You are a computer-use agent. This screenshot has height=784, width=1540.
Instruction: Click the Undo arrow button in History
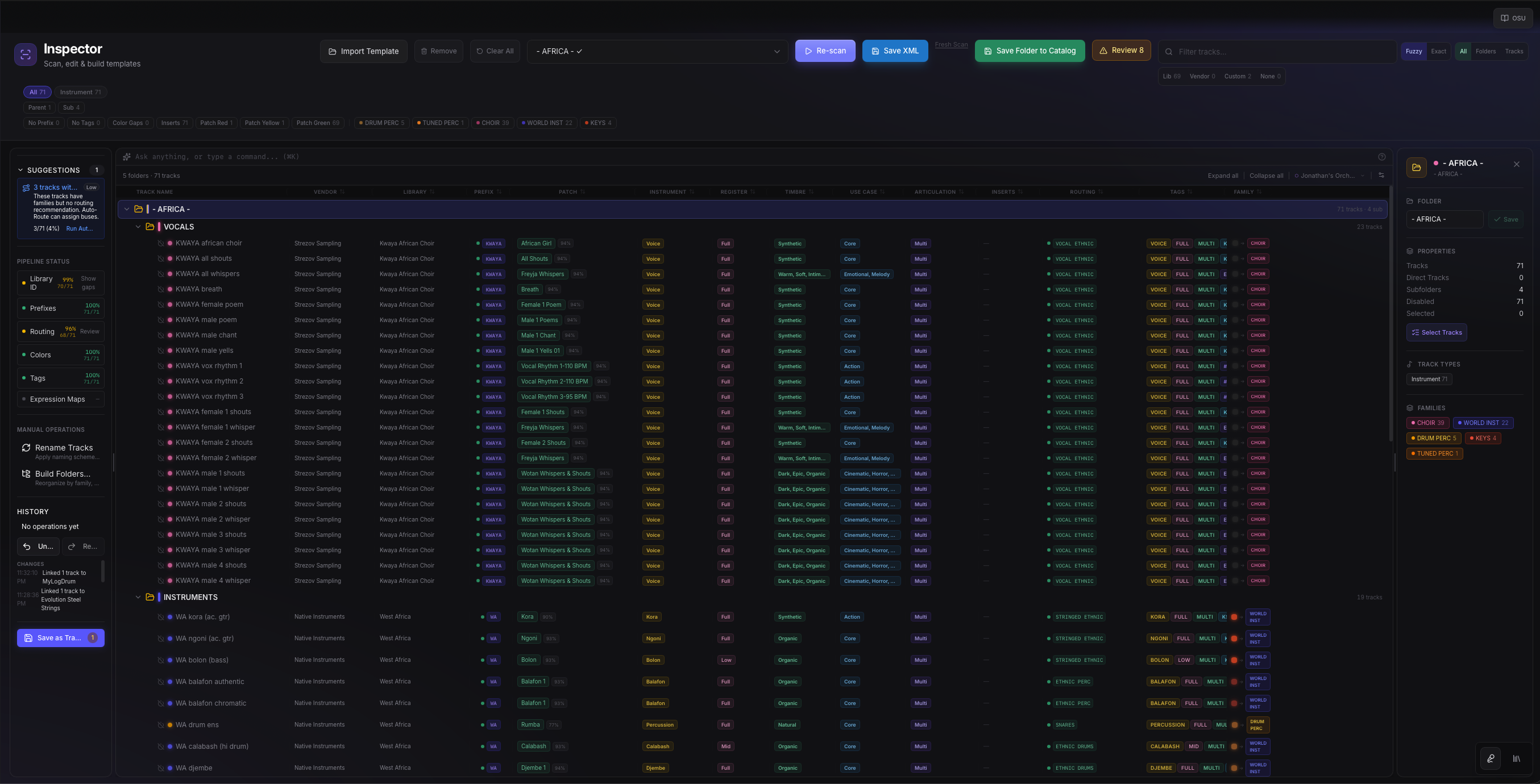click(38, 546)
